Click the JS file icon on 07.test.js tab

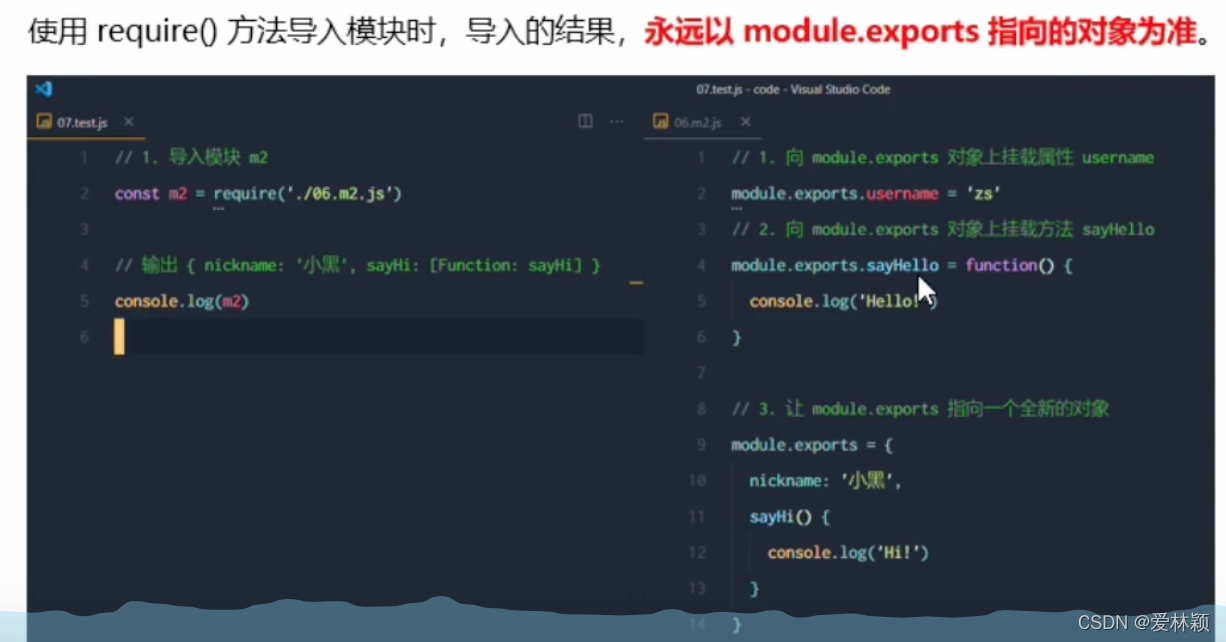[43, 122]
